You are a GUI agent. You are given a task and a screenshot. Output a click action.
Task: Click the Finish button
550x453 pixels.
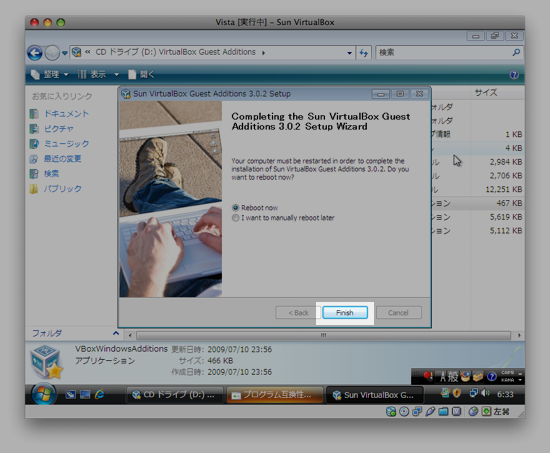[345, 313]
